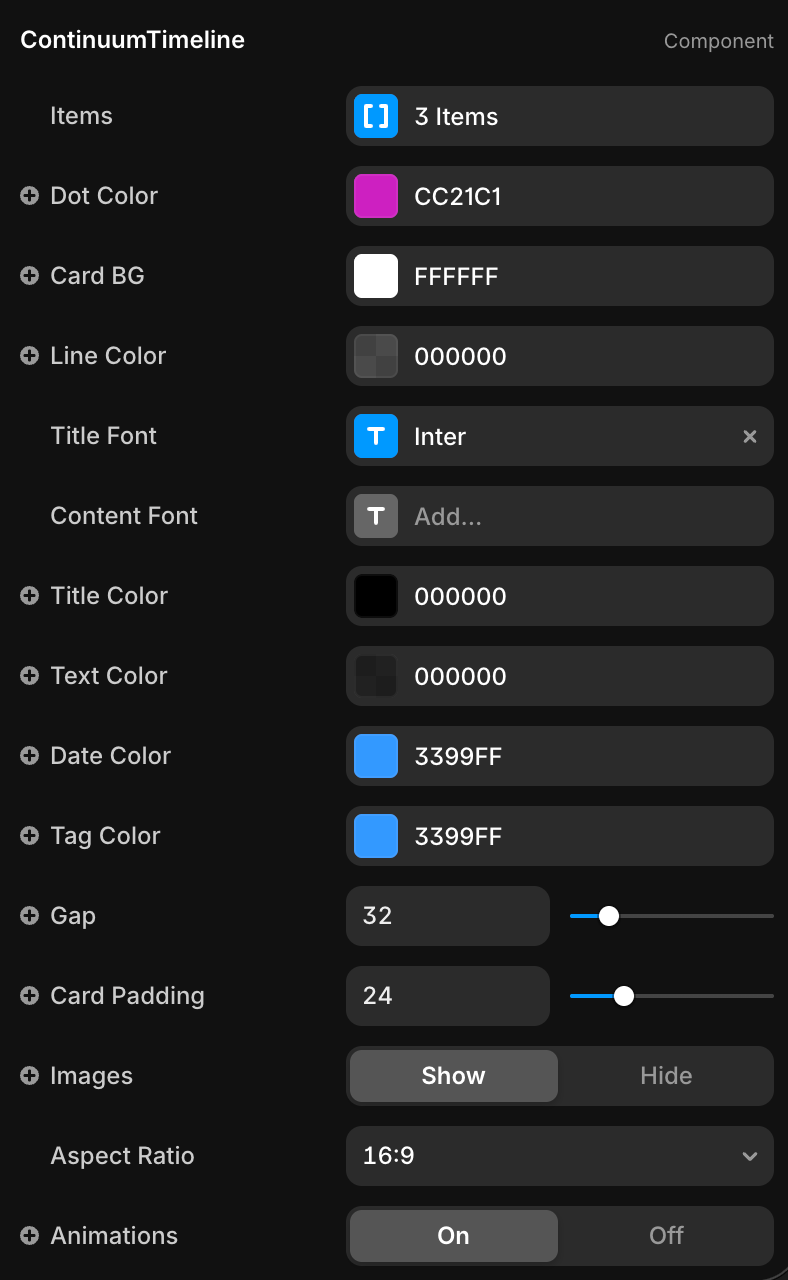Viewport: 788px width, 1280px height.
Task: Click Add... to choose a Content Font
Action: (x=580, y=516)
